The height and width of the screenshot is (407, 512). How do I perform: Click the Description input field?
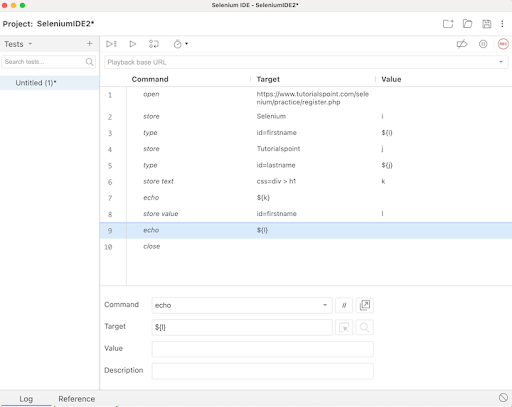[x=263, y=371]
